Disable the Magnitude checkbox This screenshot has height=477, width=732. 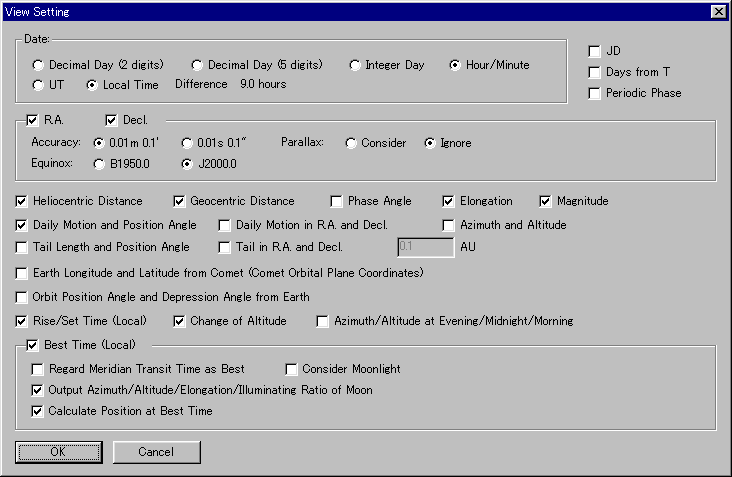coord(547,201)
